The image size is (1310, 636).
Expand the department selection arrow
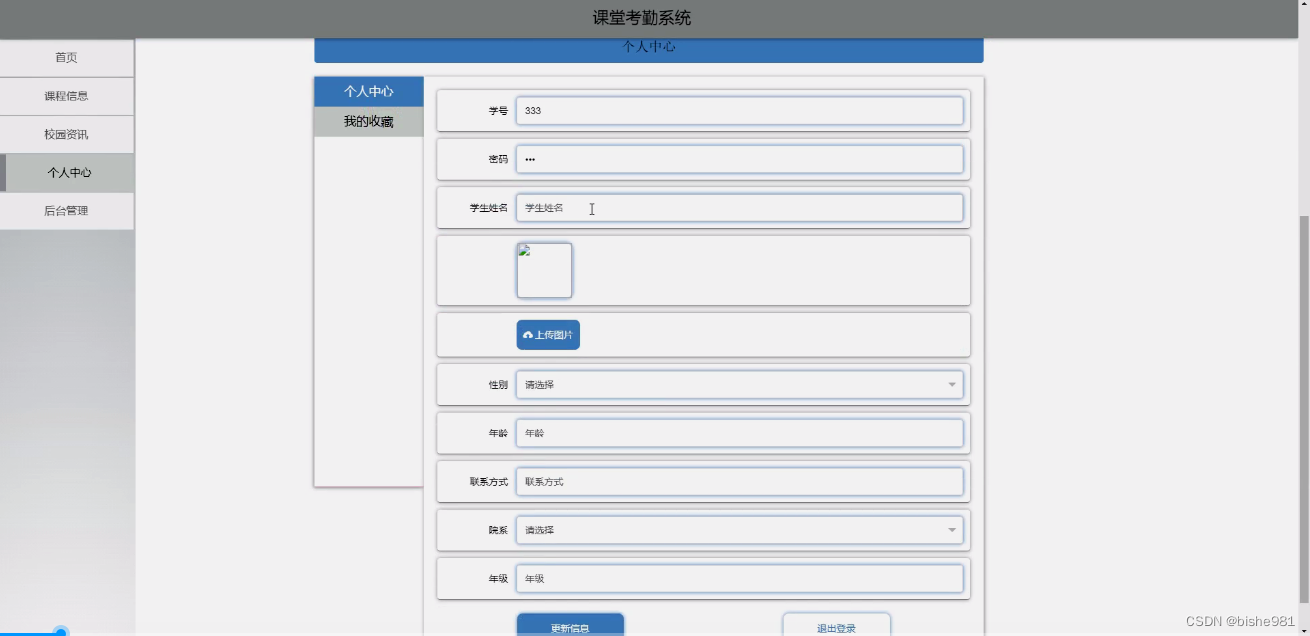click(x=951, y=530)
